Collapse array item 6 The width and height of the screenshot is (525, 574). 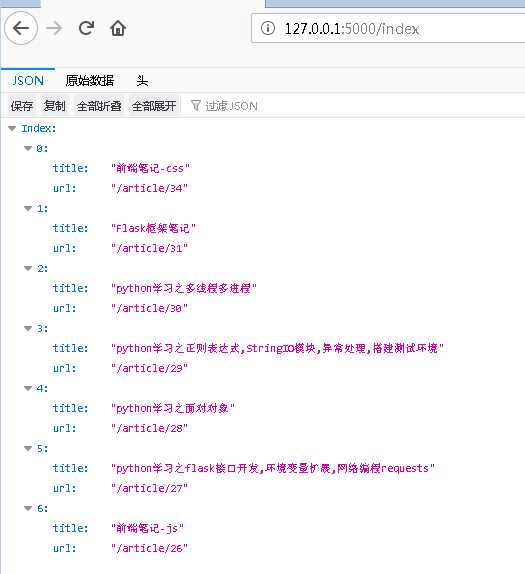click(x=28, y=508)
